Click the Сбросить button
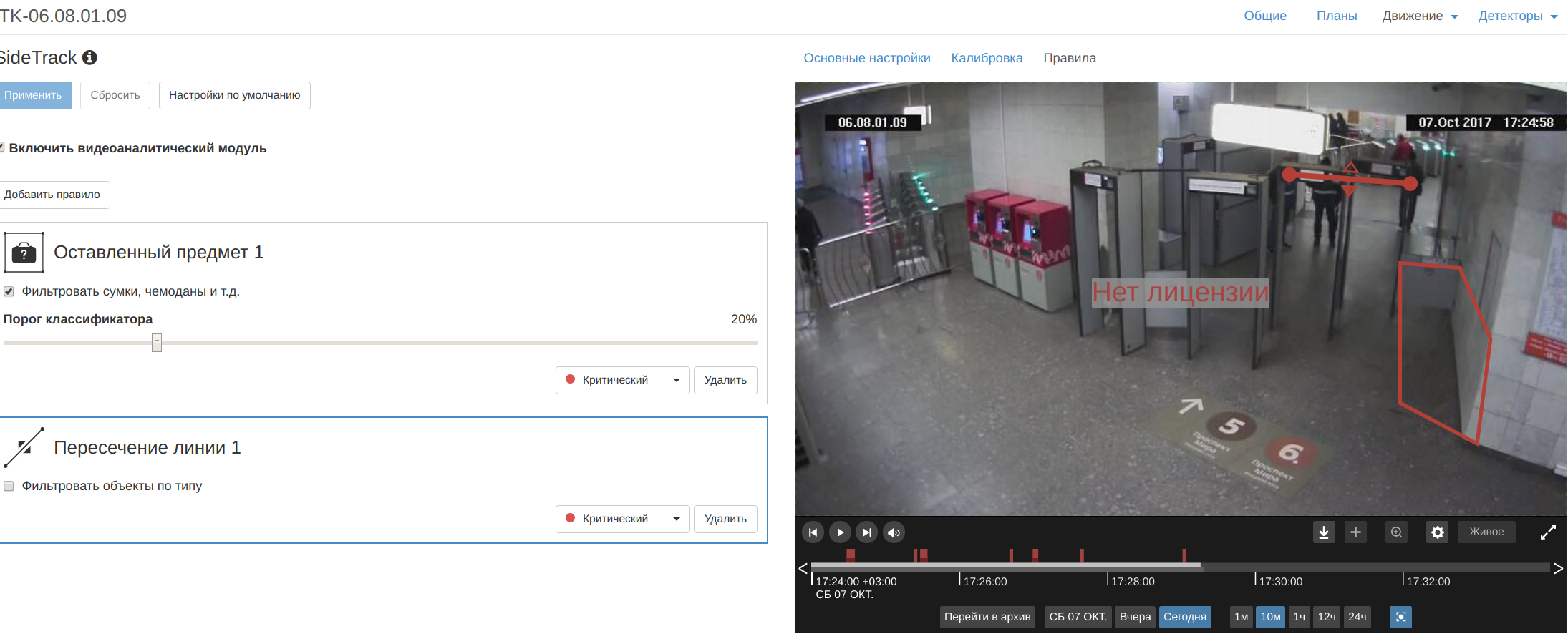 (x=115, y=95)
